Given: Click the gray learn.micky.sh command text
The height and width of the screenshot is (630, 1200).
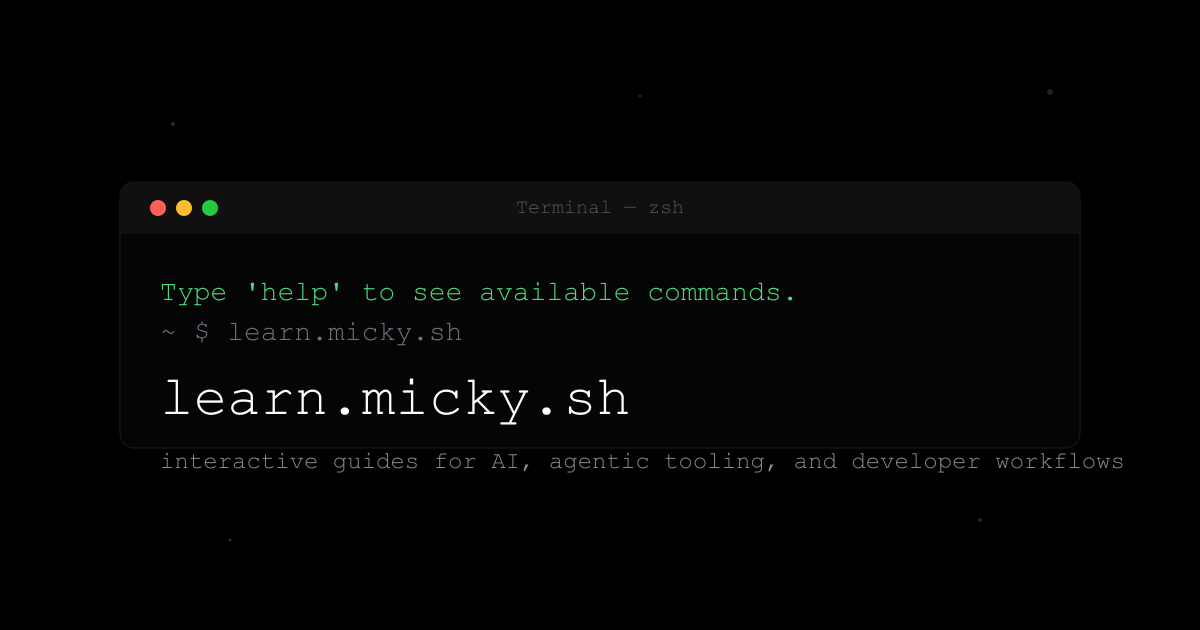Looking at the screenshot, I should [x=345, y=333].
